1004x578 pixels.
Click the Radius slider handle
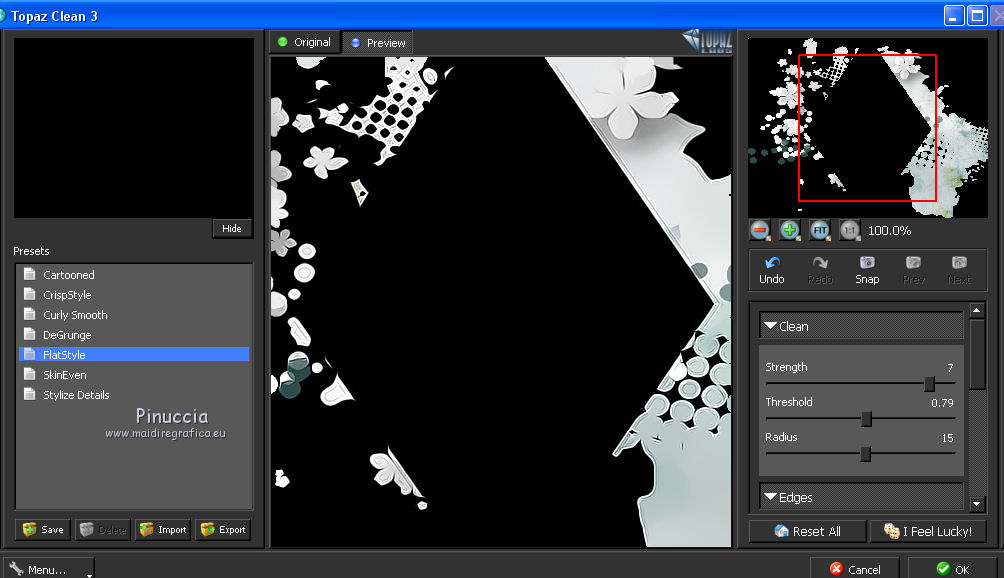point(865,454)
